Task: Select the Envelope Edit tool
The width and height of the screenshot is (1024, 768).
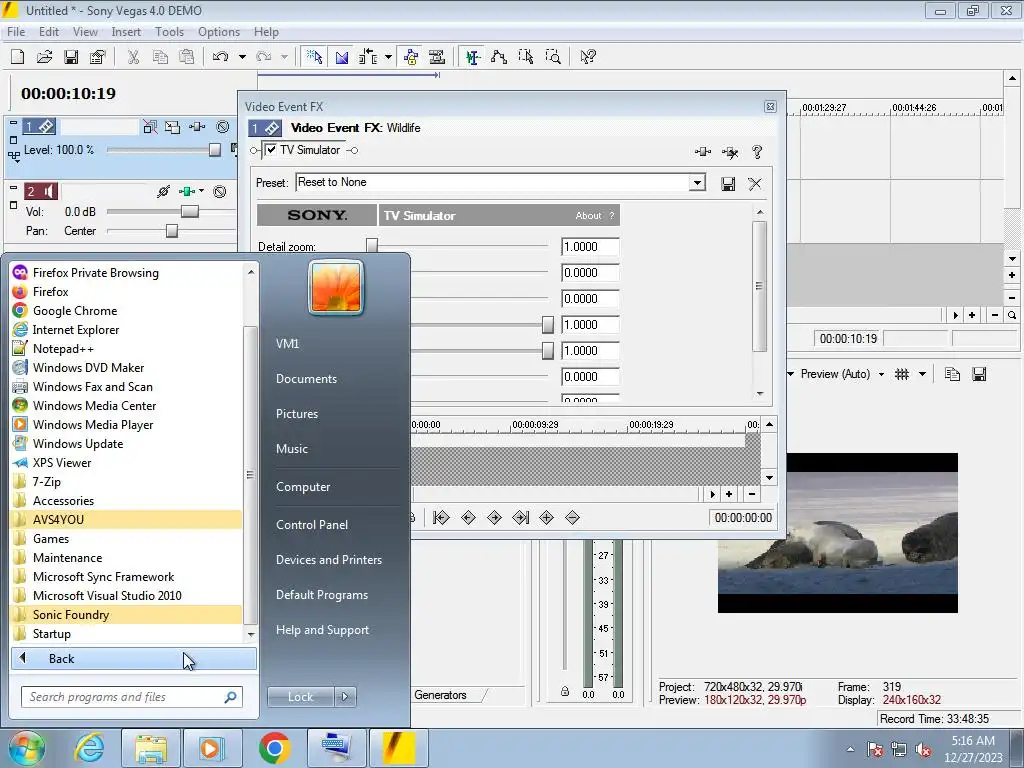Action: click(499, 57)
